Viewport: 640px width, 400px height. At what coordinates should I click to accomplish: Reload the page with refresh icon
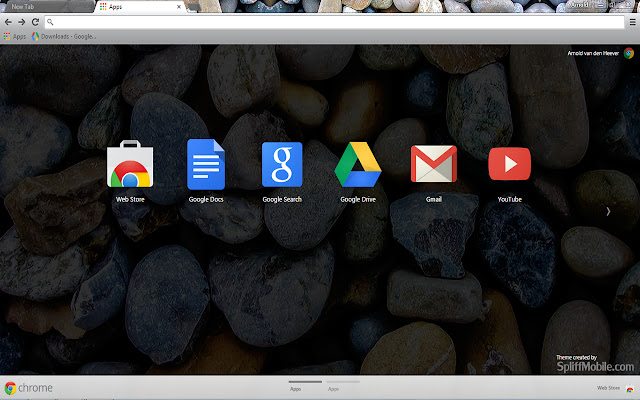coord(36,22)
